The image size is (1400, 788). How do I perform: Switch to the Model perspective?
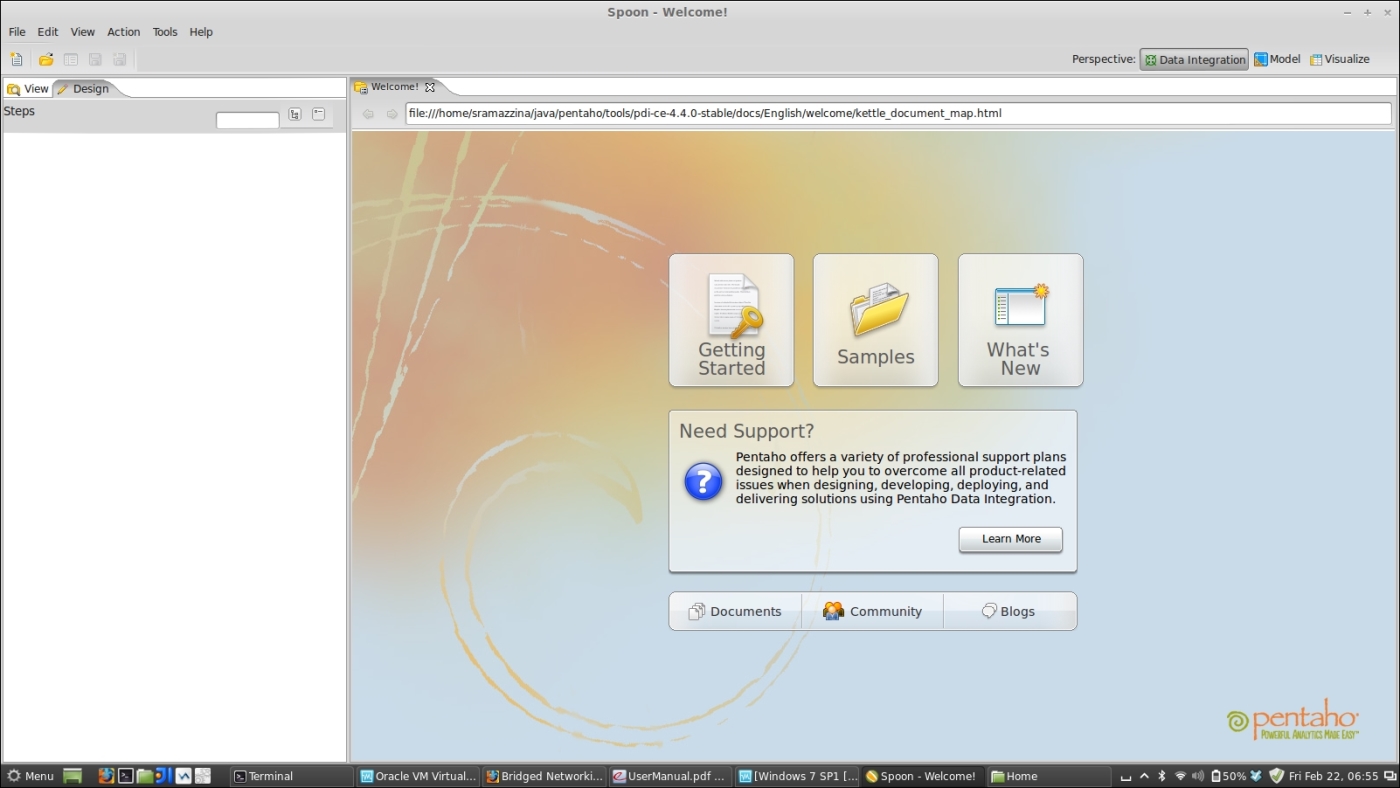coord(1277,59)
